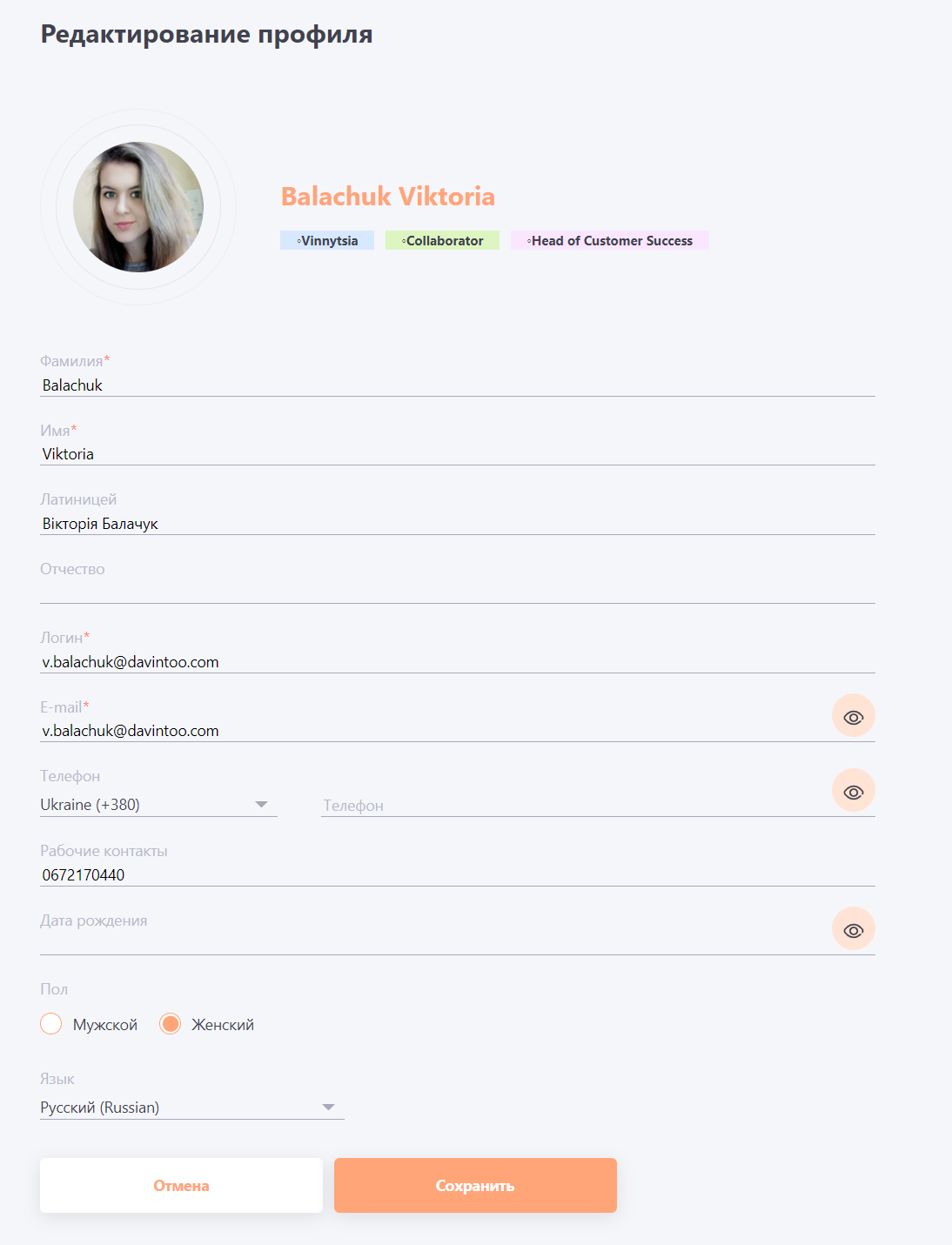Image resolution: width=952 pixels, height=1245 pixels.
Task: Toggle e-mail visibility eye icon
Action: tap(853, 716)
